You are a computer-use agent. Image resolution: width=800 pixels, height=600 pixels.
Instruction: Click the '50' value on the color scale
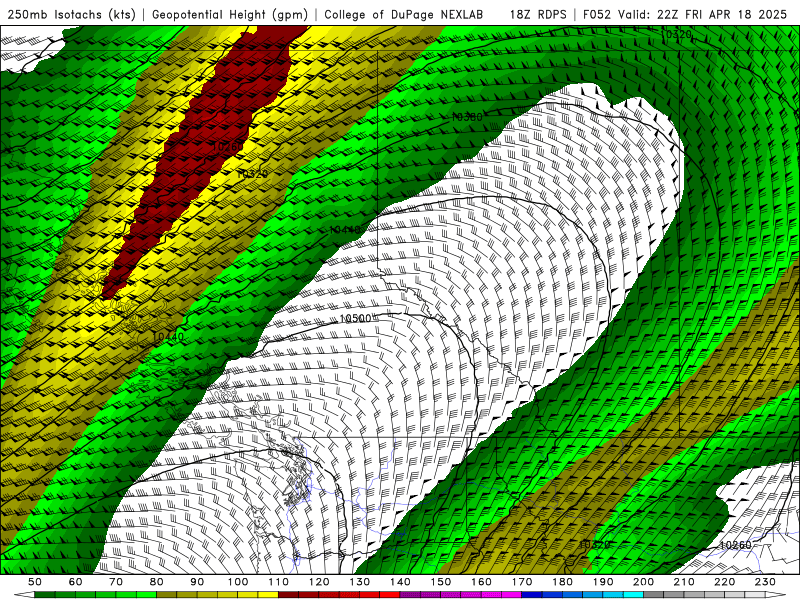click(35, 582)
